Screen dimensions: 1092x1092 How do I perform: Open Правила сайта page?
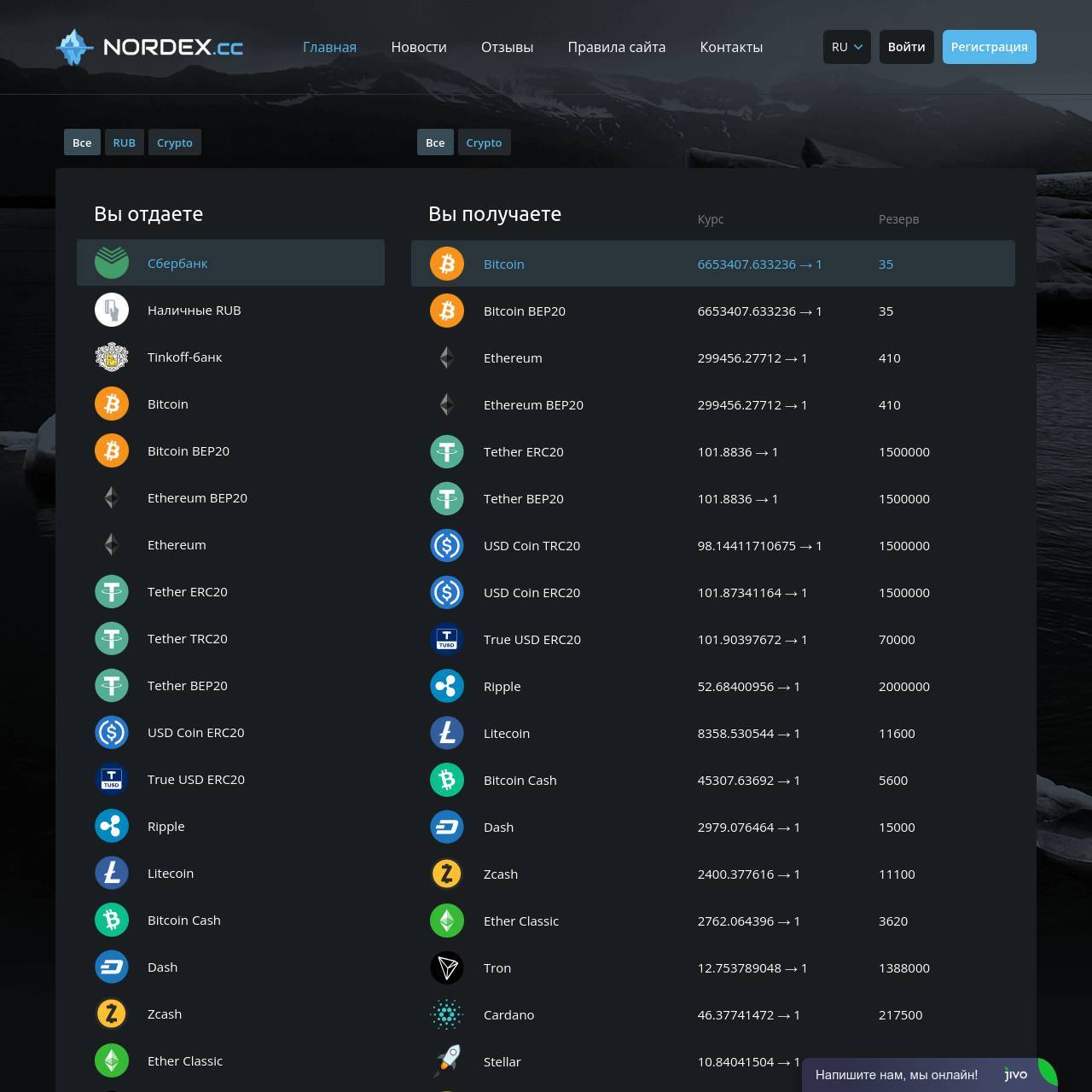point(617,47)
